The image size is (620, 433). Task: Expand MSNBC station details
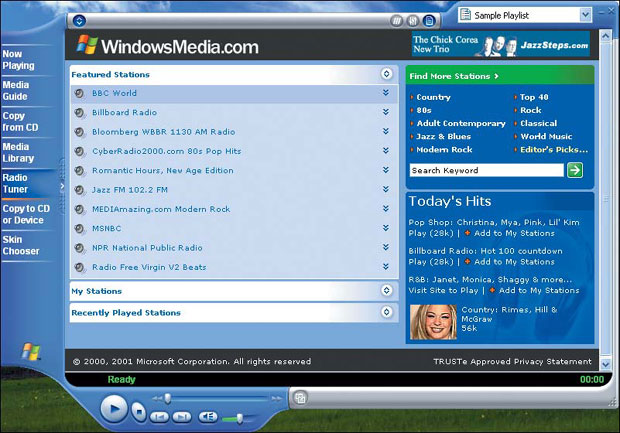386,228
